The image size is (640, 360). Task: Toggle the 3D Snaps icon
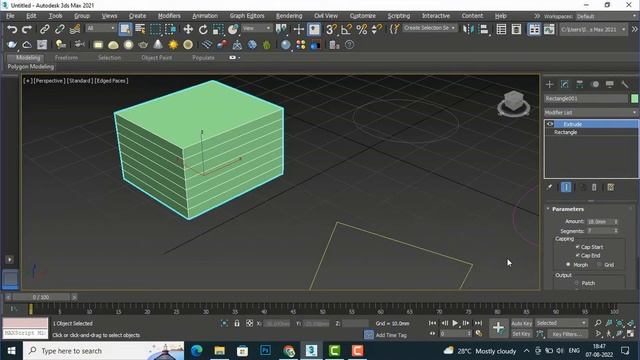[331, 29]
